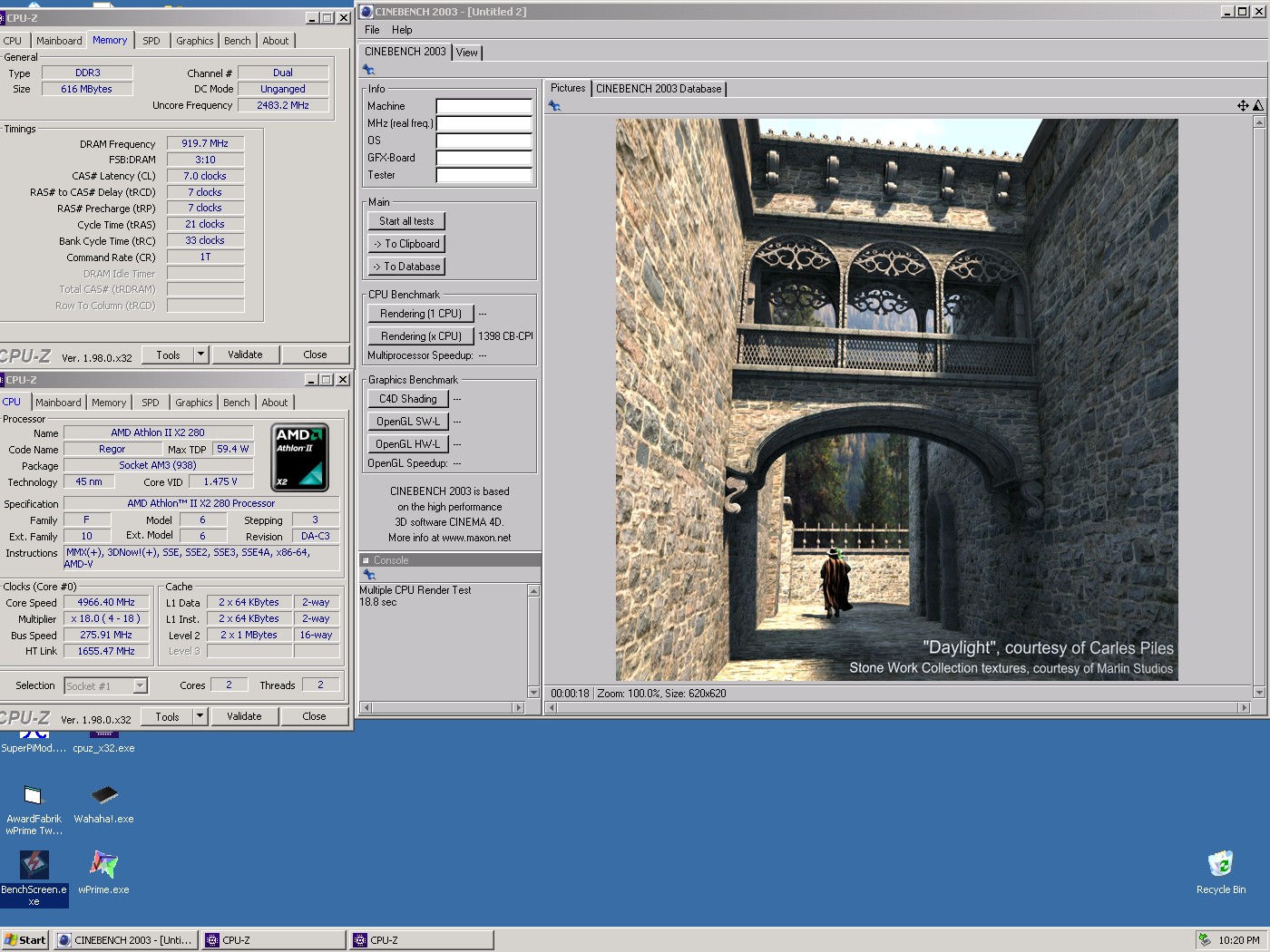Click the picture viewer vertical scrollbar down arrow

click(x=1259, y=693)
